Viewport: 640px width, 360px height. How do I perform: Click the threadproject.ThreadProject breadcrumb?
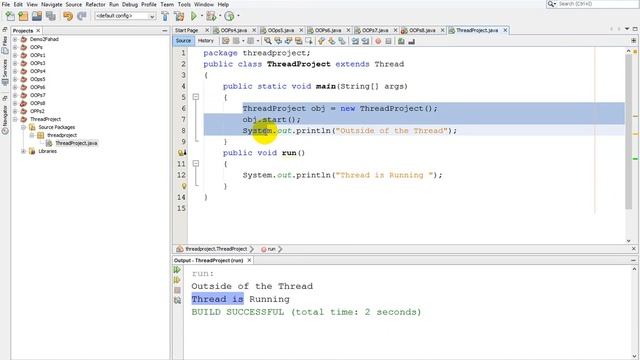(216, 249)
